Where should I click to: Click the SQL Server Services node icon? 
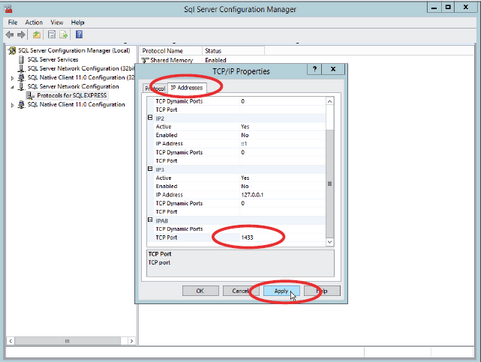[21, 60]
